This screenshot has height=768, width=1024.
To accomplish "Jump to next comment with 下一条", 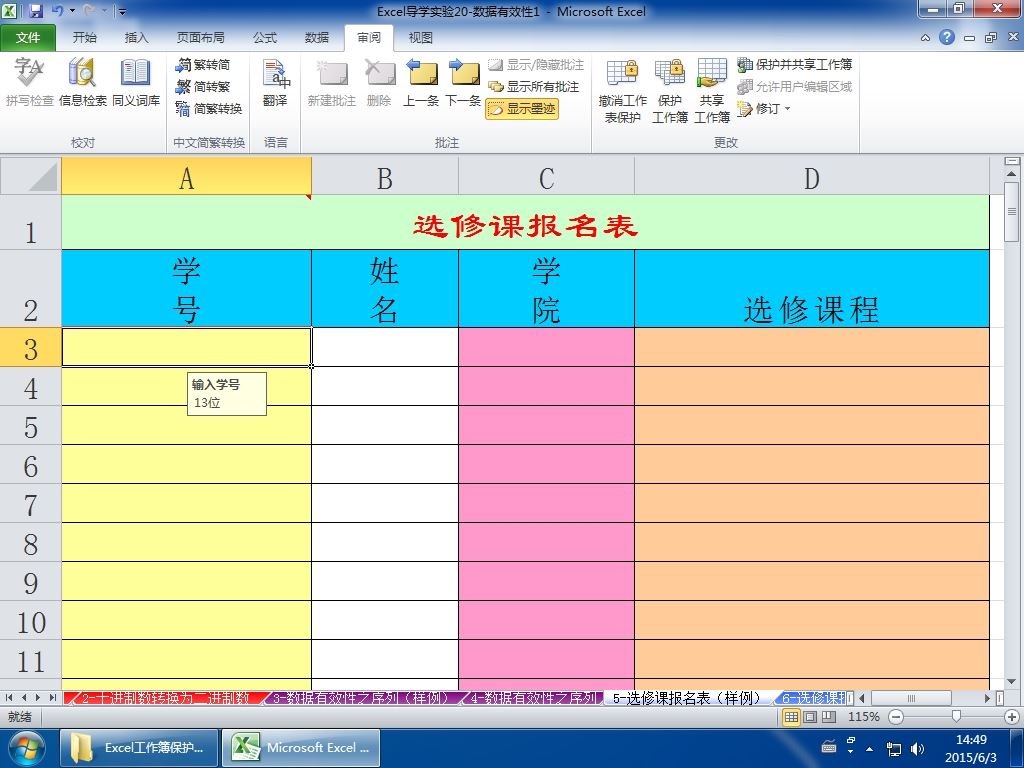I will tap(464, 82).
